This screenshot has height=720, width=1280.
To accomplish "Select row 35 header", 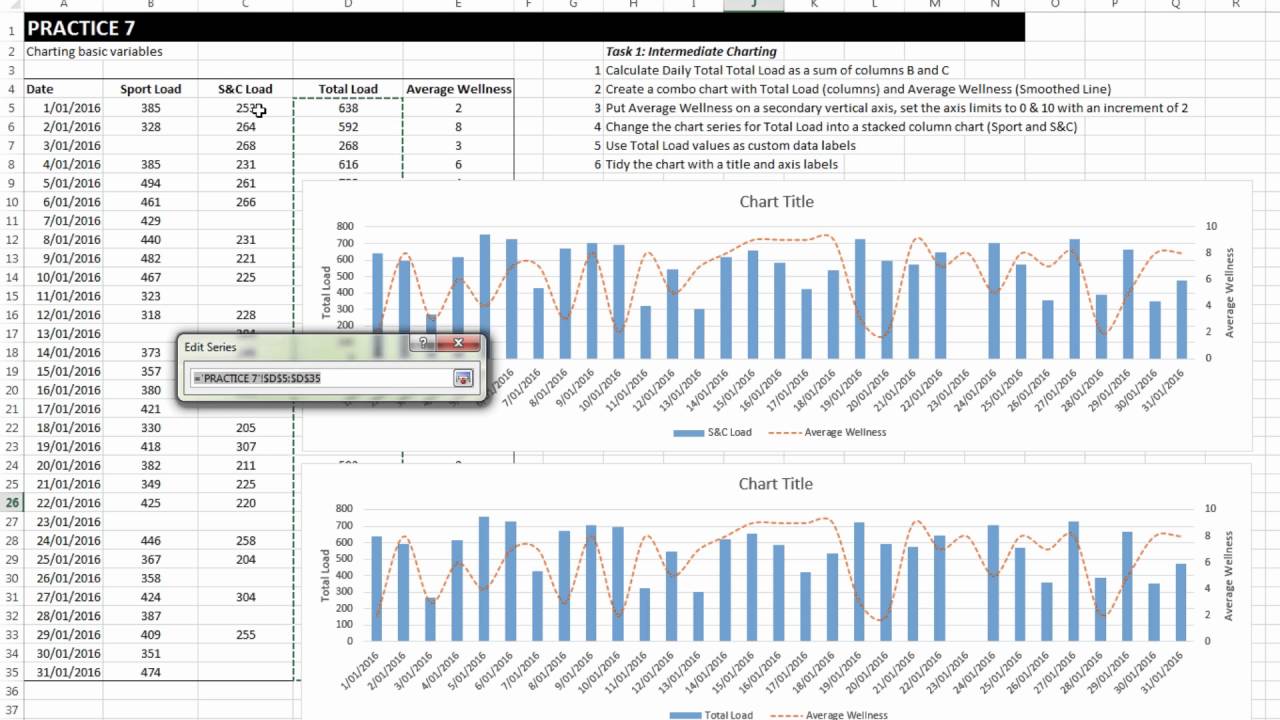I will pyautogui.click(x=11, y=672).
